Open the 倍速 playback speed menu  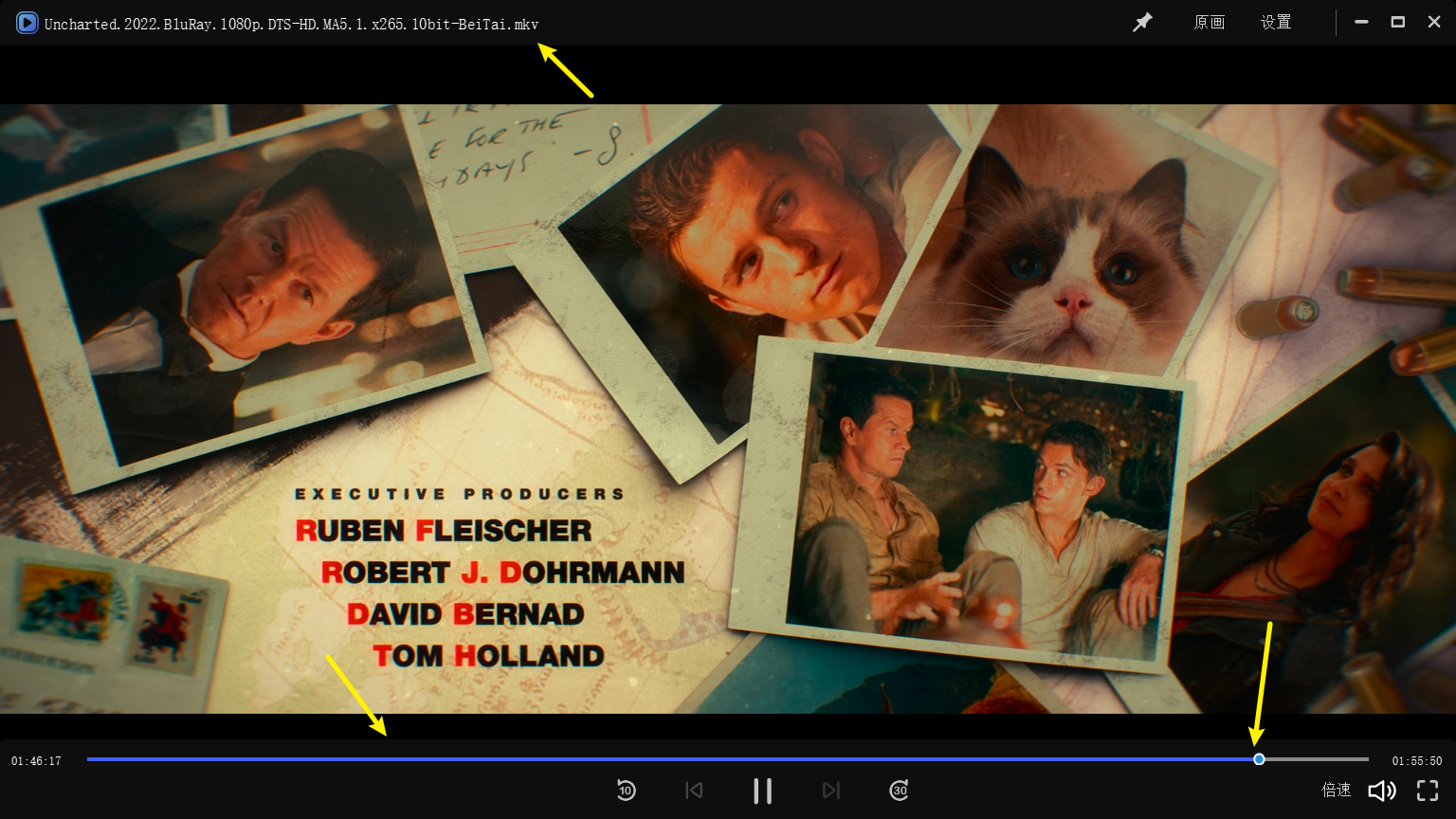tap(1337, 790)
